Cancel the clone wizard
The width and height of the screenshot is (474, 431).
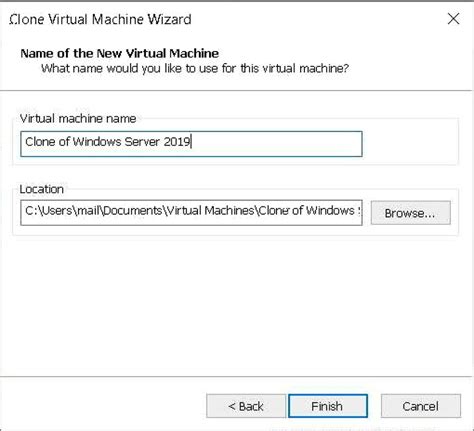pyautogui.click(x=421, y=406)
